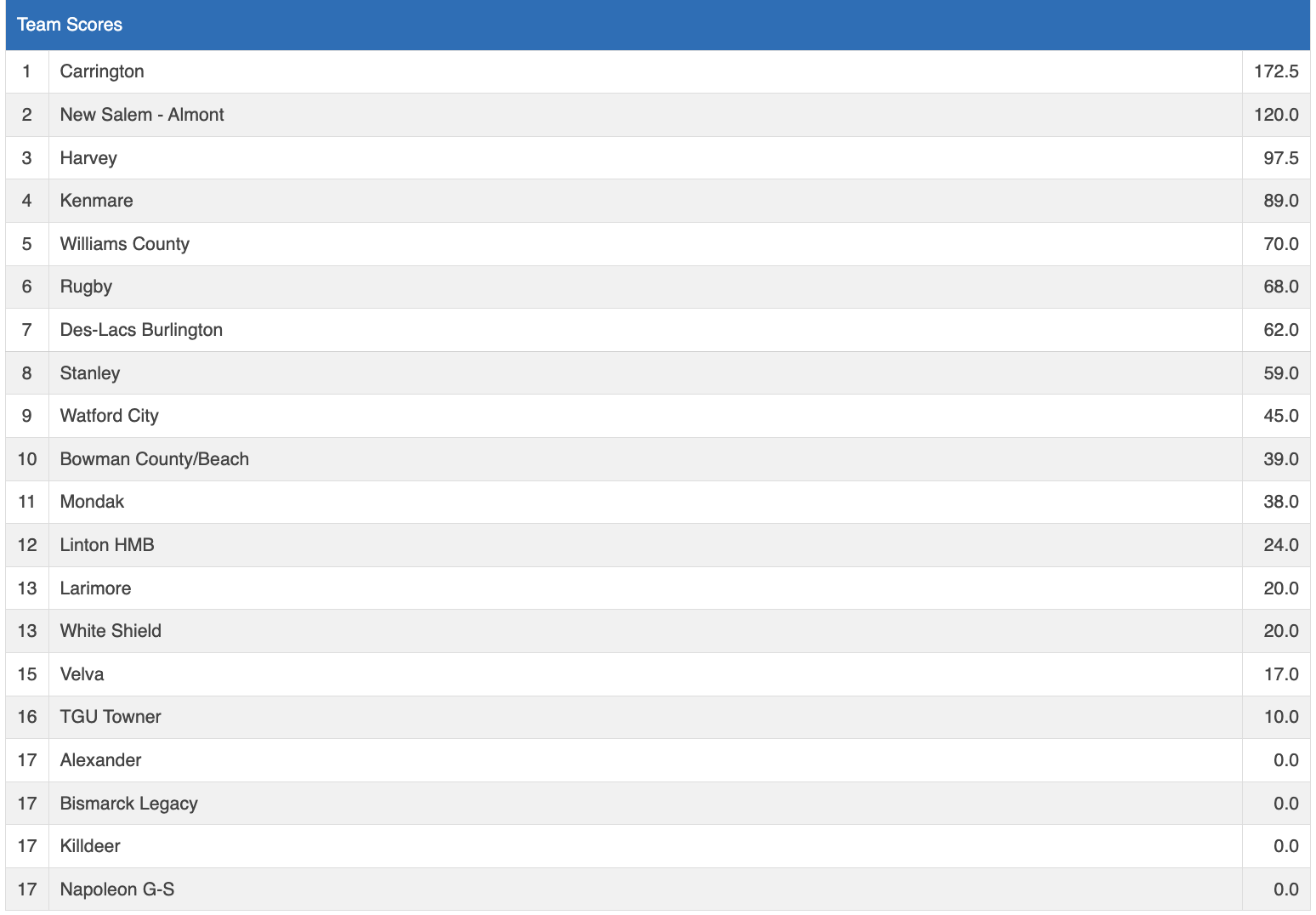Click the Team Scores header
1316x915 pixels.
click(x=70, y=25)
